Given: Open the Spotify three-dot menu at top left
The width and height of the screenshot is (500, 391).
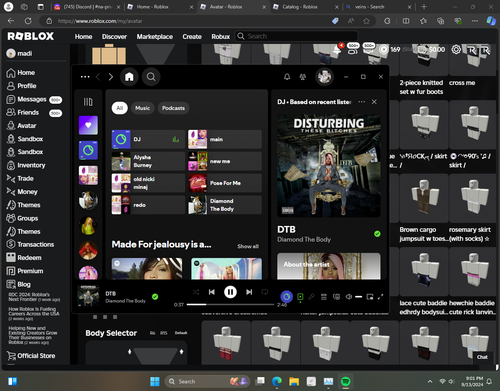Looking at the screenshot, I should (x=85, y=77).
